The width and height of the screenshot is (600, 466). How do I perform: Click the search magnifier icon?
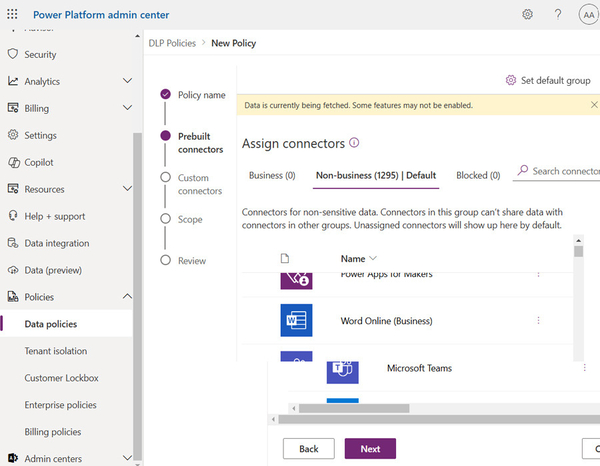(523, 170)
